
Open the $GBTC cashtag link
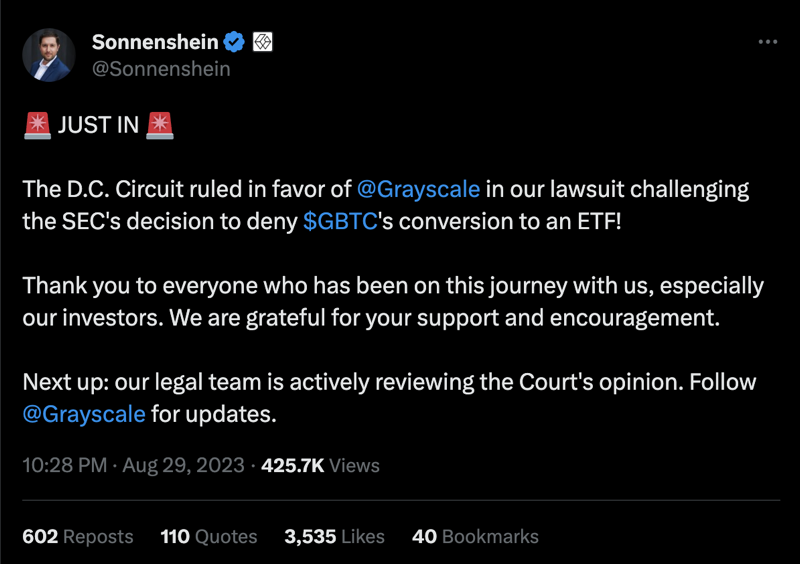340,221
